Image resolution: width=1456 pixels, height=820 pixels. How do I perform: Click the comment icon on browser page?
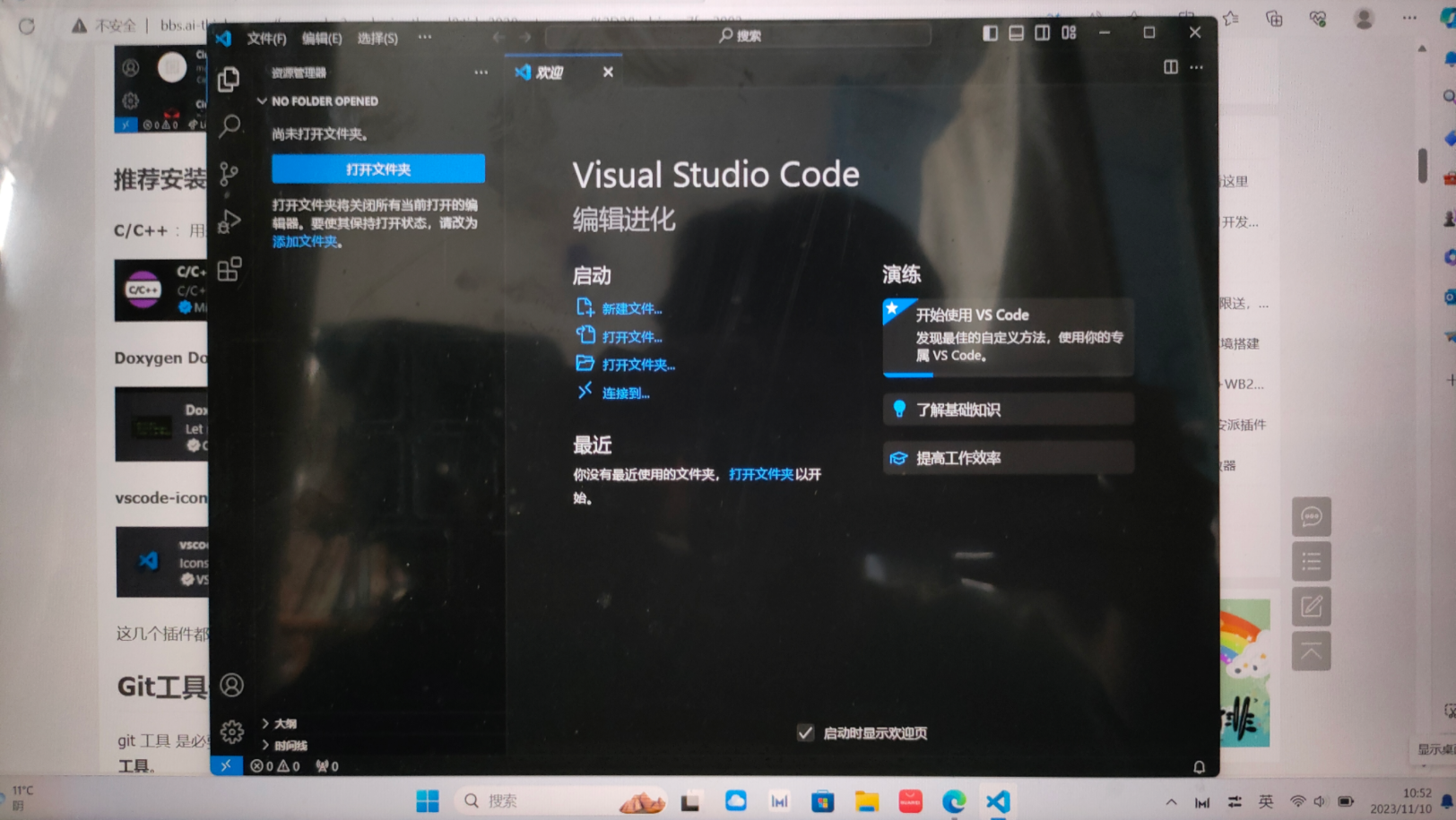tap(1311, 517)
